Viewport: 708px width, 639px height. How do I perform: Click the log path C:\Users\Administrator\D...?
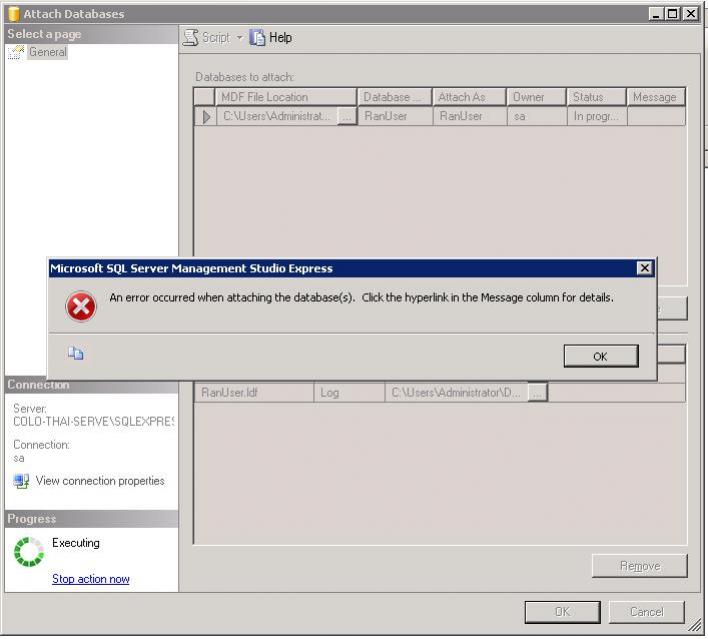(x=456, y=392)
